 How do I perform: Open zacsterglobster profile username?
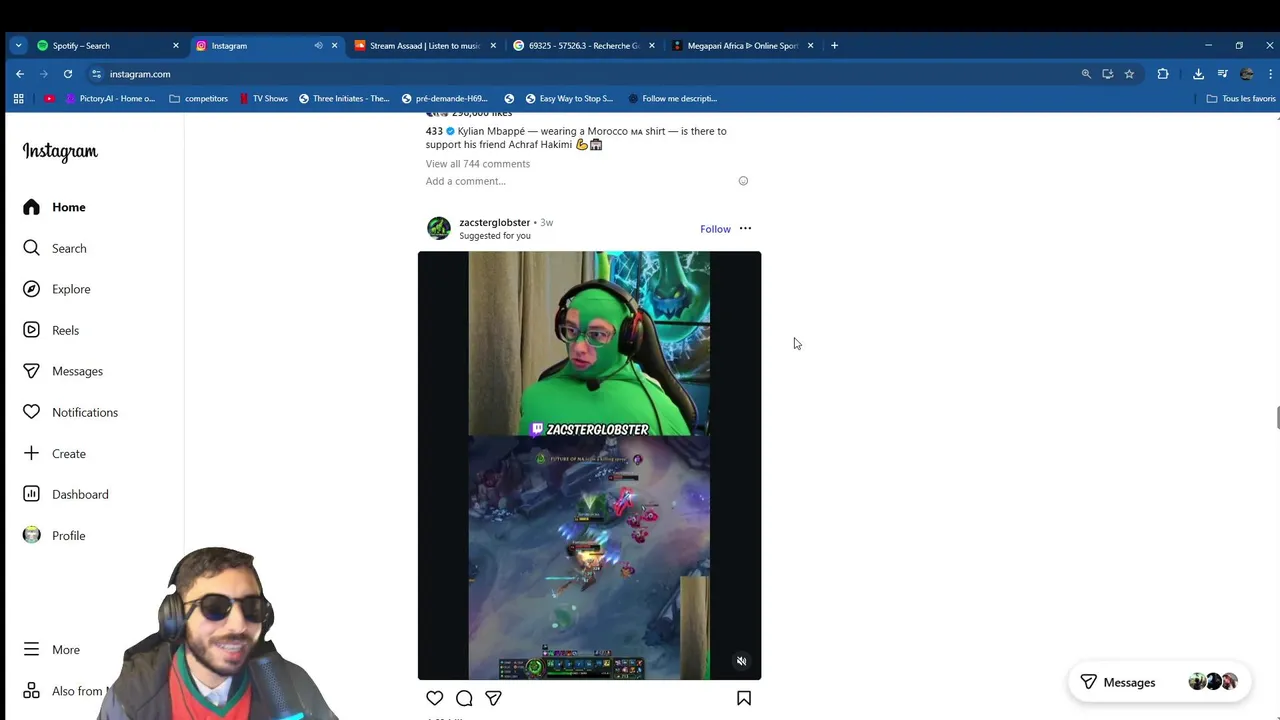click(494, 222)
